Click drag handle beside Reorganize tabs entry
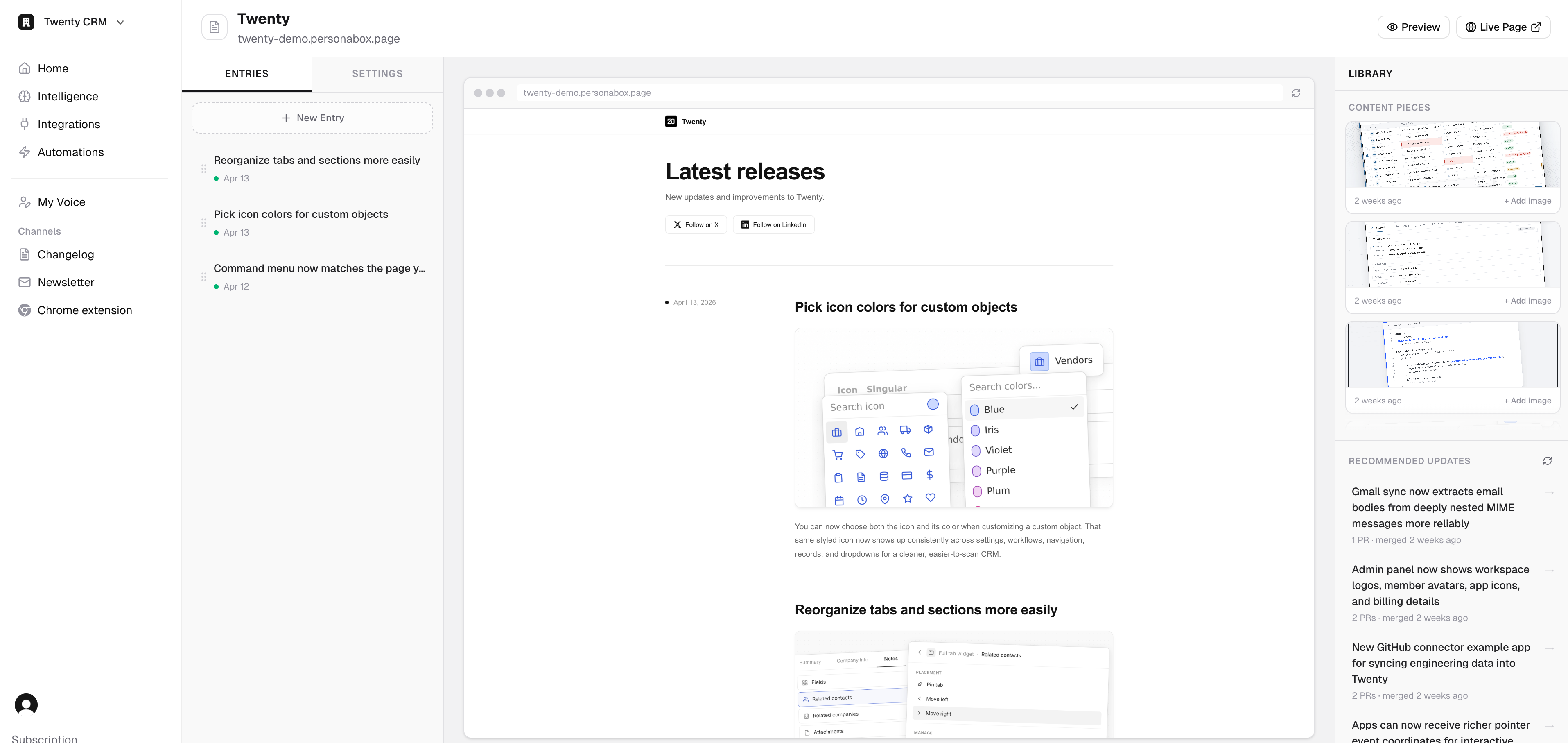This screenshot has height=743, width=1568. coord(204,169)
